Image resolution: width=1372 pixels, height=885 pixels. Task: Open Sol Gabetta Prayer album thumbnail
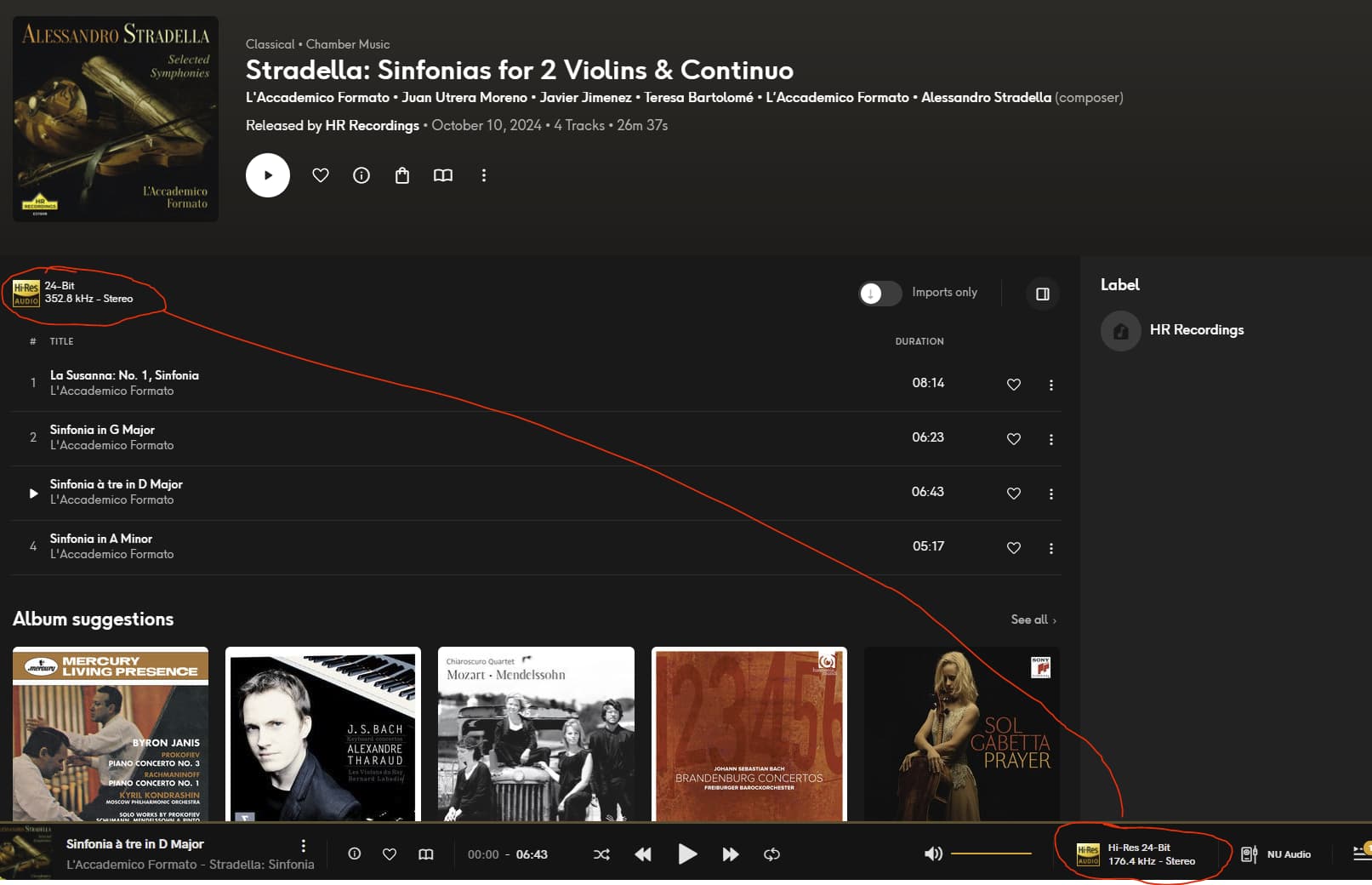962,734
